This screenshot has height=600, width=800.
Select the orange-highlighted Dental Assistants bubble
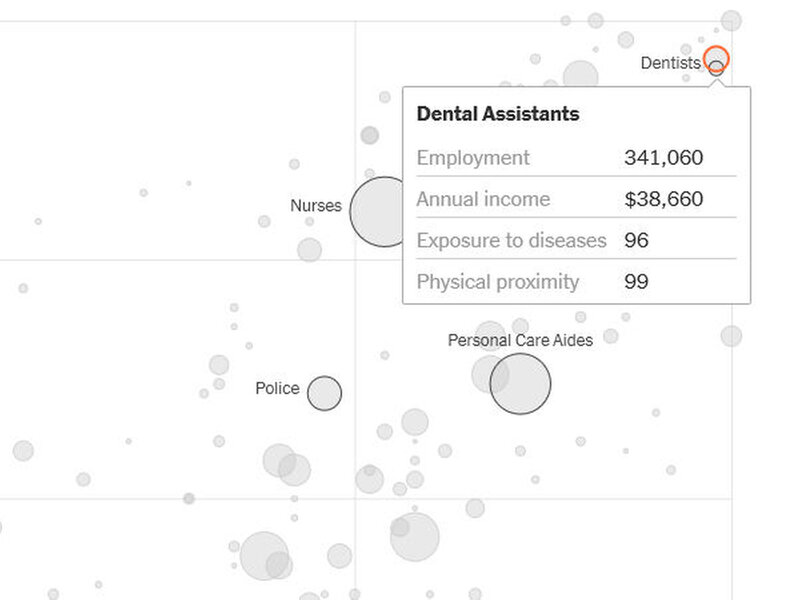coord(716,58)
